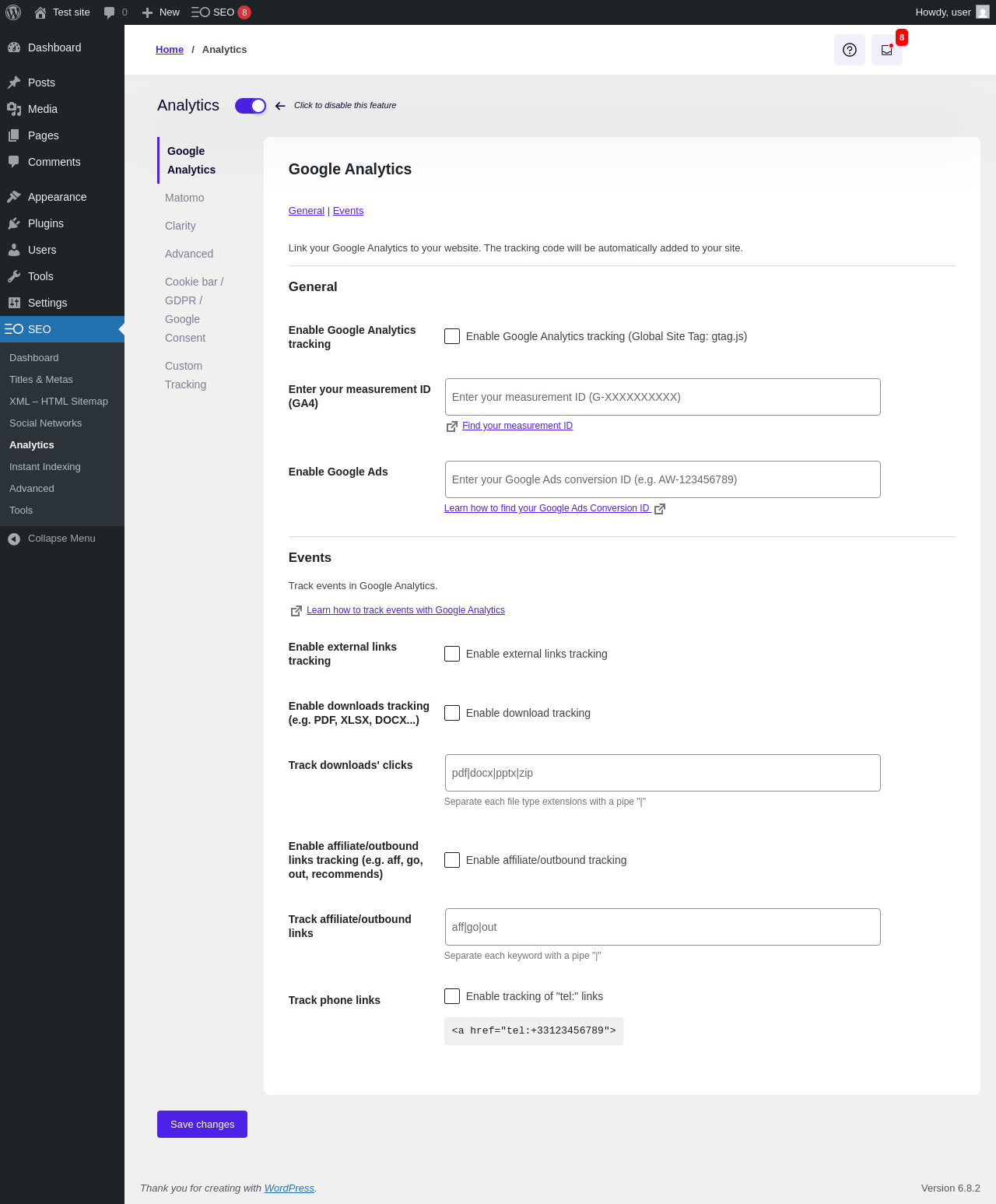
Task: Click the Plugins plug icon
Action: (14, 223)
